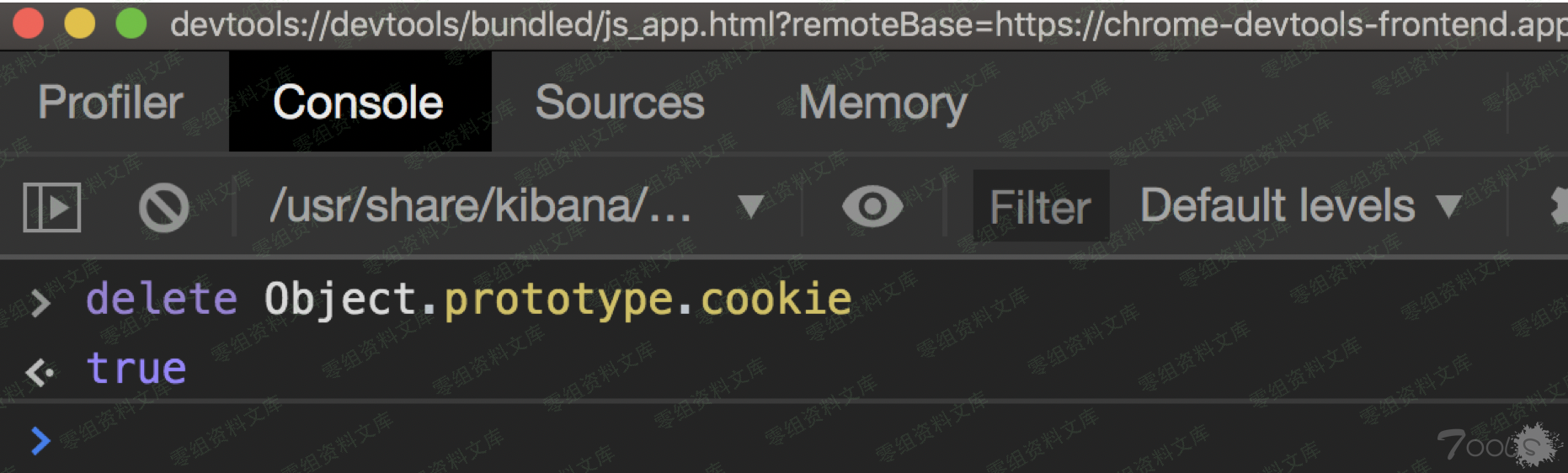Screen dimensions: 1568x473
Task: Click the true result output
Action: 136,369
